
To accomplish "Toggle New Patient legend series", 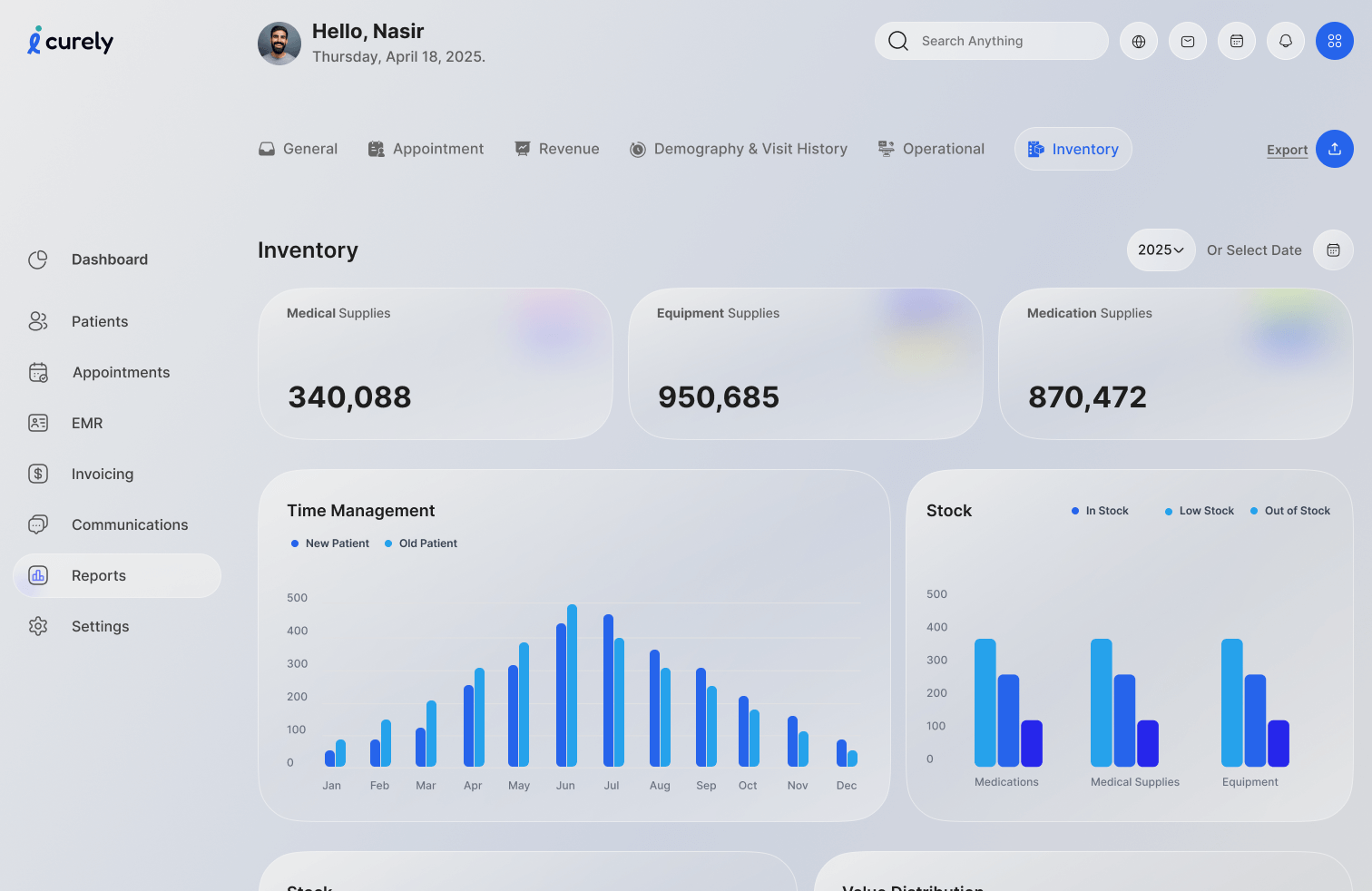I will (x=330, y=543).
